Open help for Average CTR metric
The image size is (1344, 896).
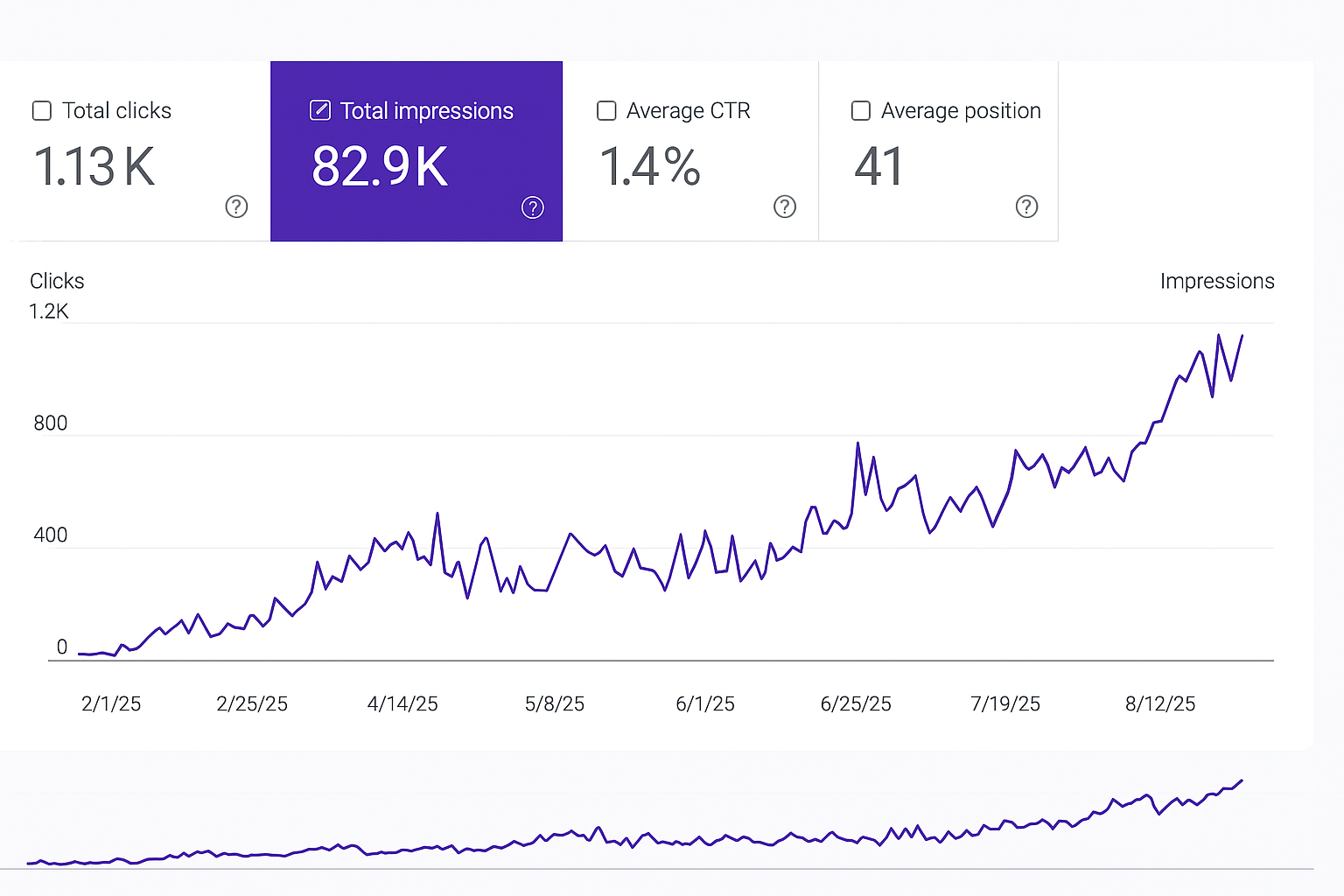tap(784, 207)
